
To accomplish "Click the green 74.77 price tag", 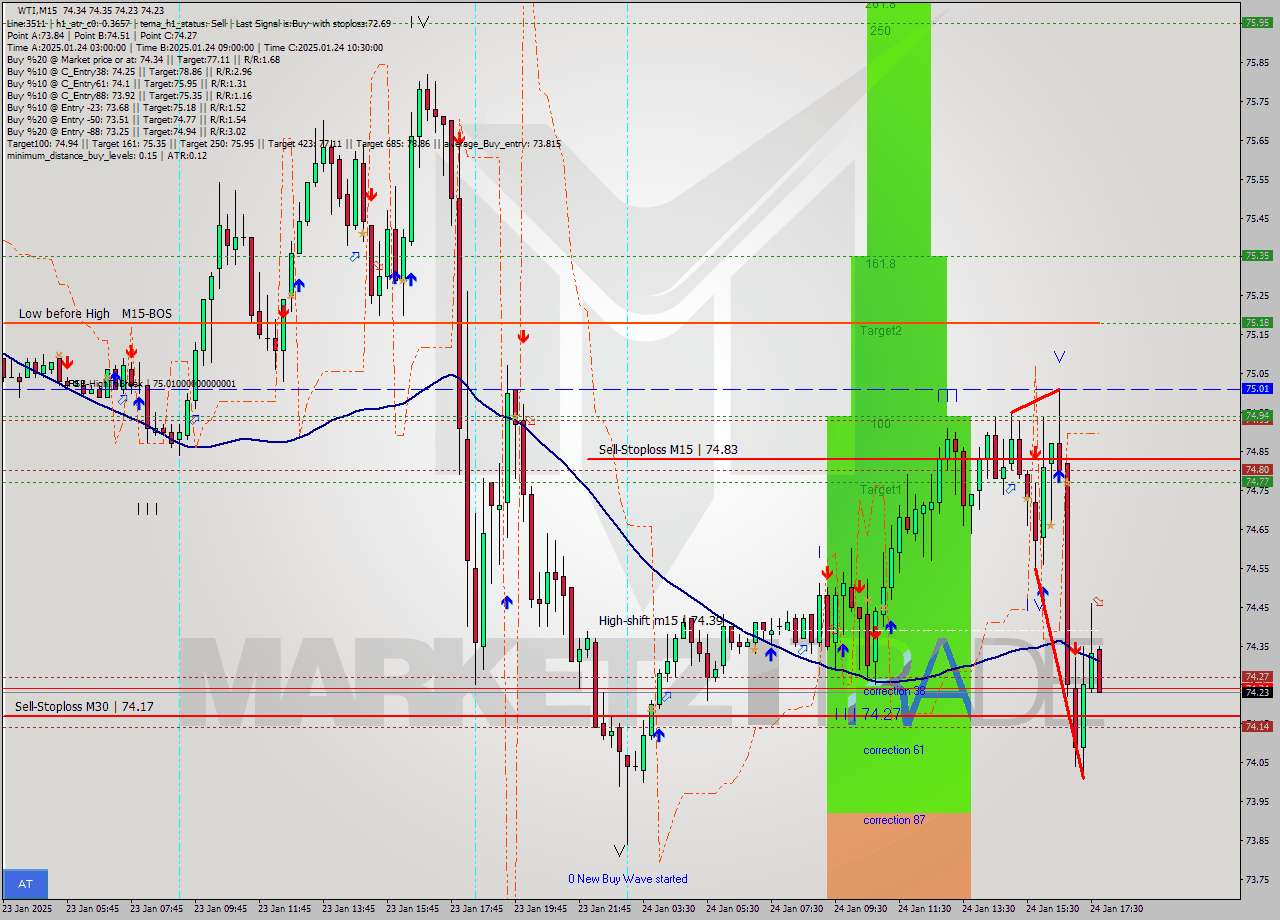I will pos(1257,481).
